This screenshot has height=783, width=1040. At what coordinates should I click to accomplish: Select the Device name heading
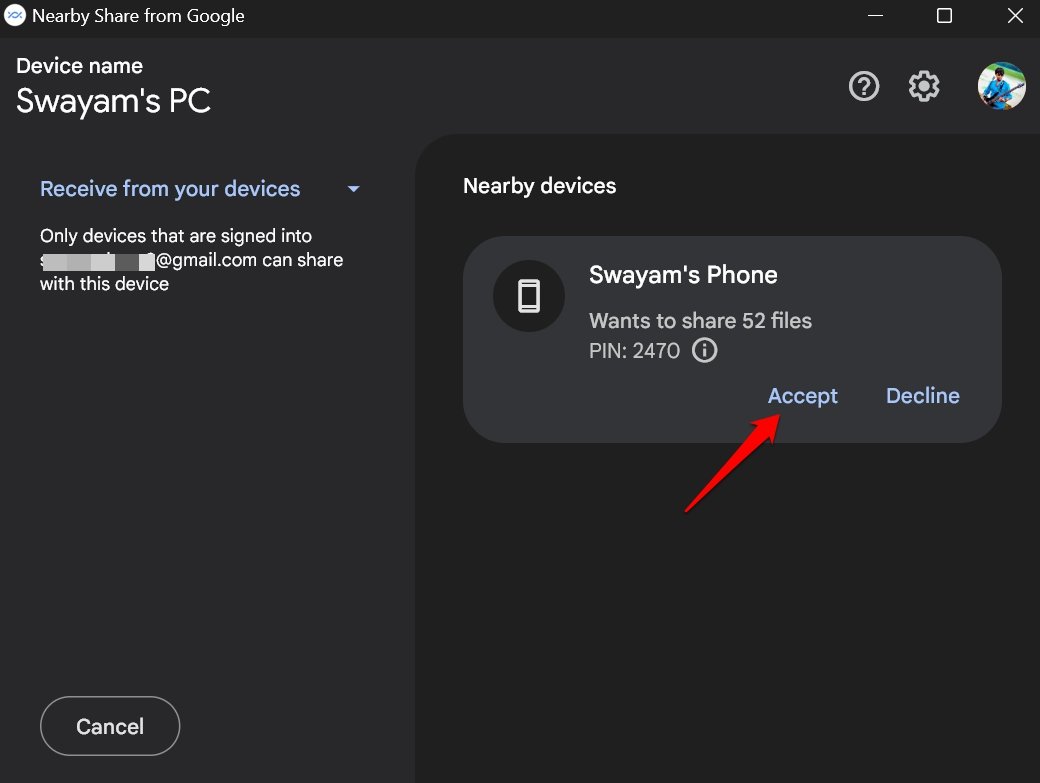tap(79, 65)
